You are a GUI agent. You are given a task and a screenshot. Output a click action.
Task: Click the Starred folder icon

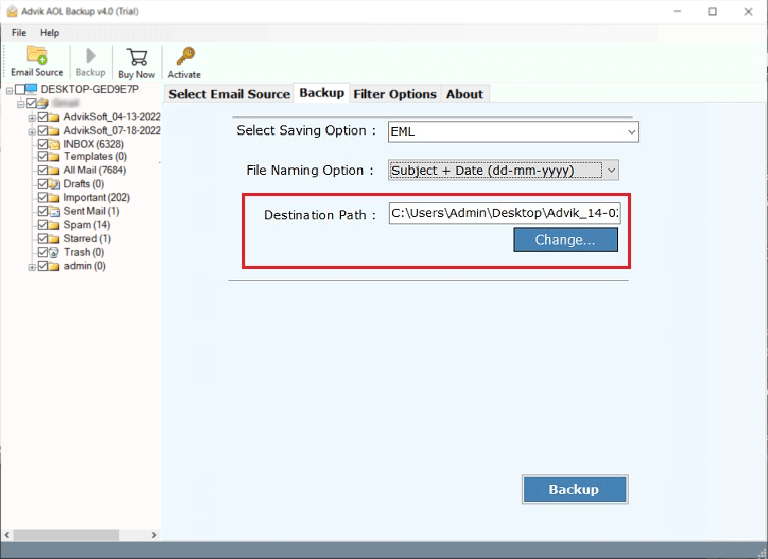point(54,239)
